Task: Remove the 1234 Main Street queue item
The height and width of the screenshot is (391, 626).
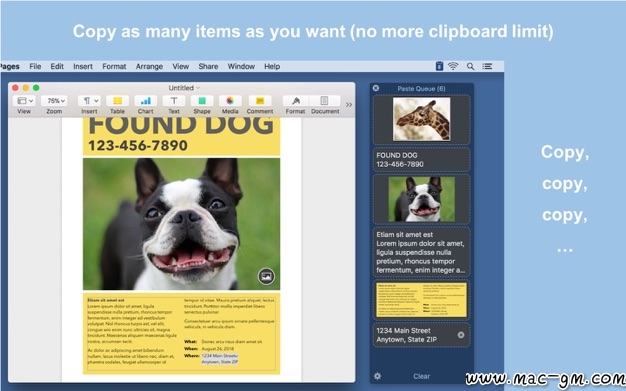Action: click(461, 335)
